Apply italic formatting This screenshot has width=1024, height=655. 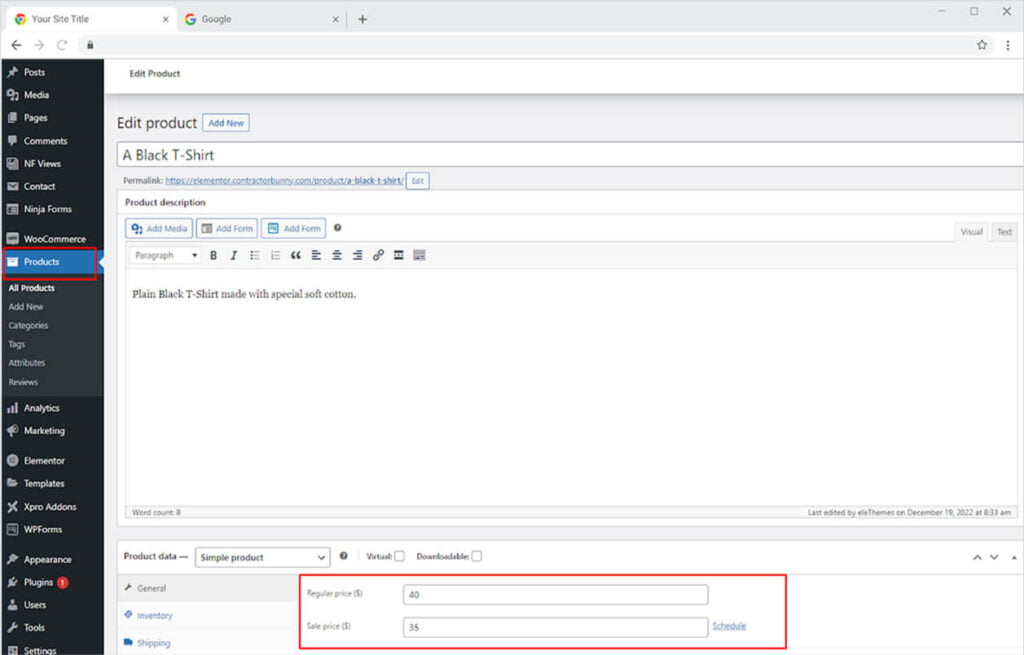coord(234,256)
